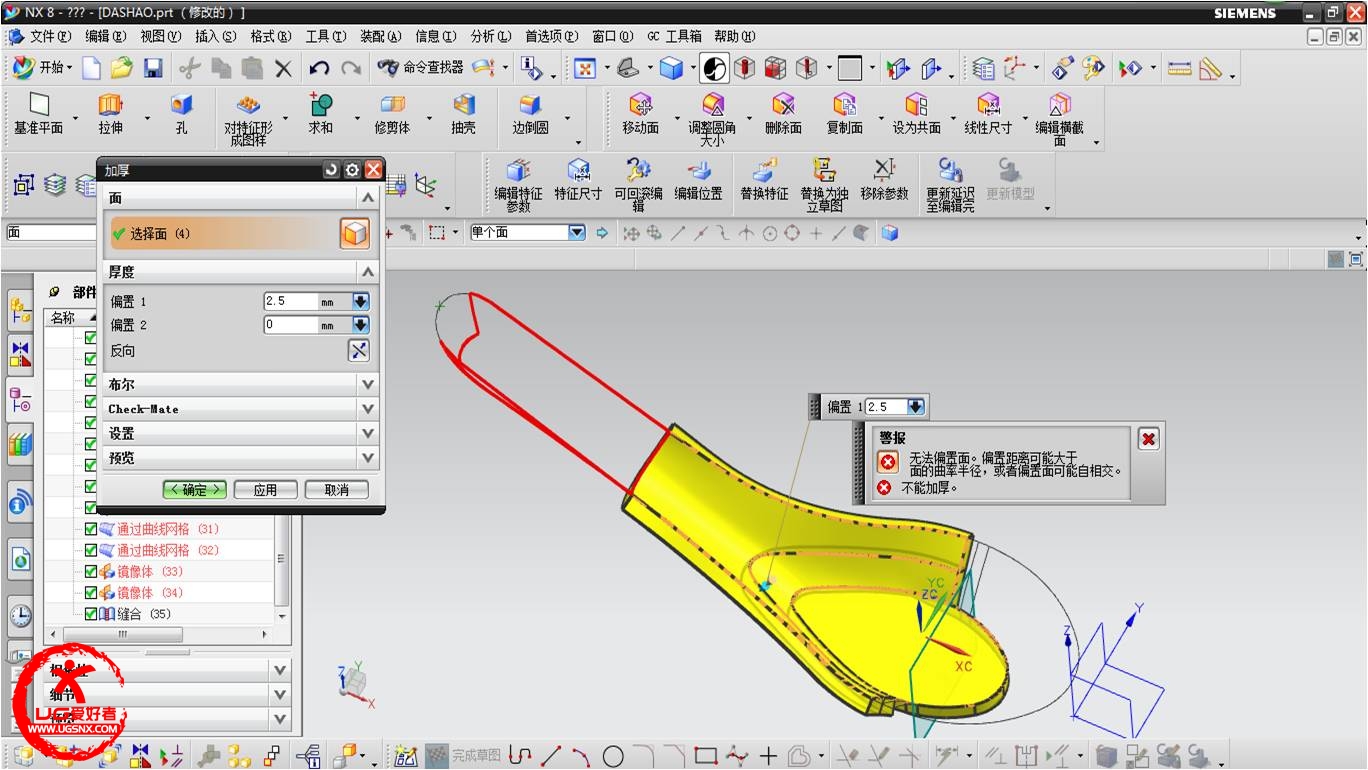Open the 偏置 2 value options dropdown
The image size is (1368, 770).
tap(361, 324)
